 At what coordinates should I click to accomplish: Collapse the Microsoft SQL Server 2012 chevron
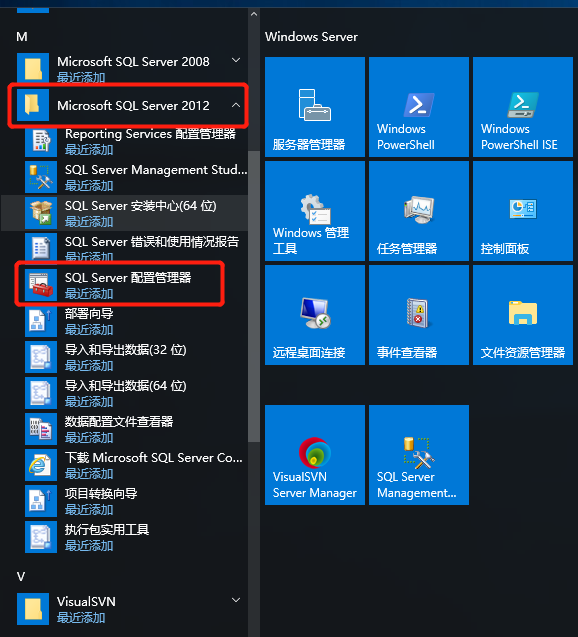tap(236, 105)
